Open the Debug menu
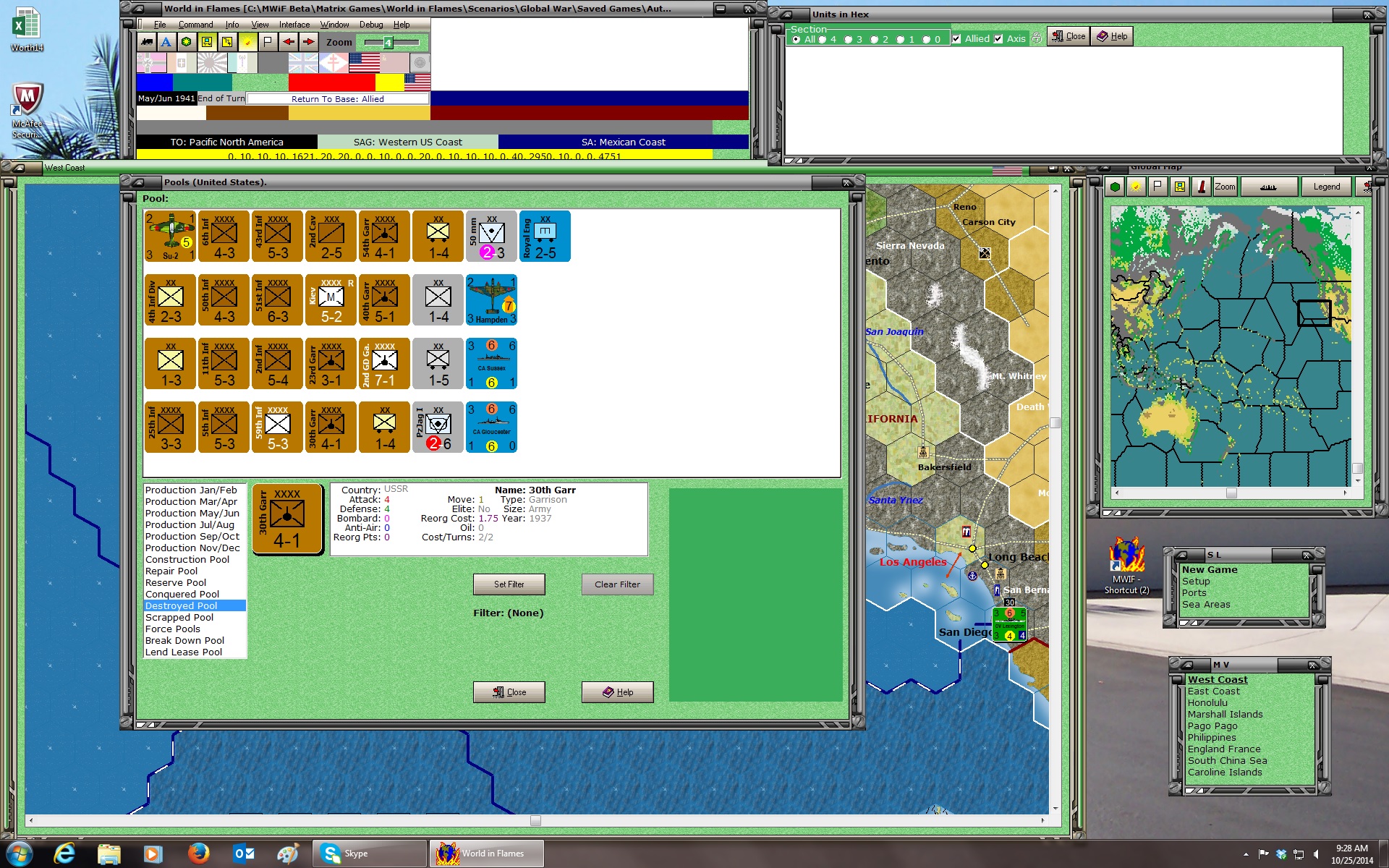This screenshot has height=868, width=1389. tap(371, 25)
